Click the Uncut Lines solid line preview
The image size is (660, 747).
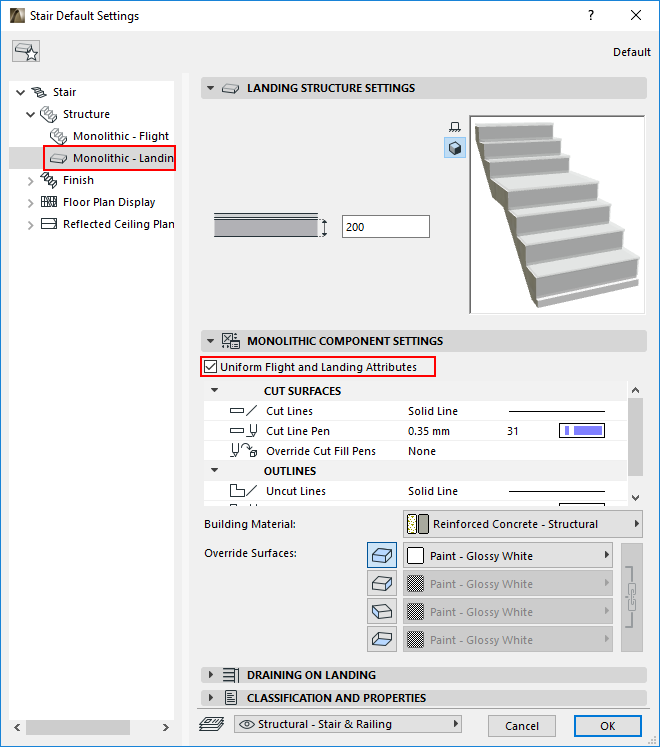pyautogui.click(x=557, y=491)
